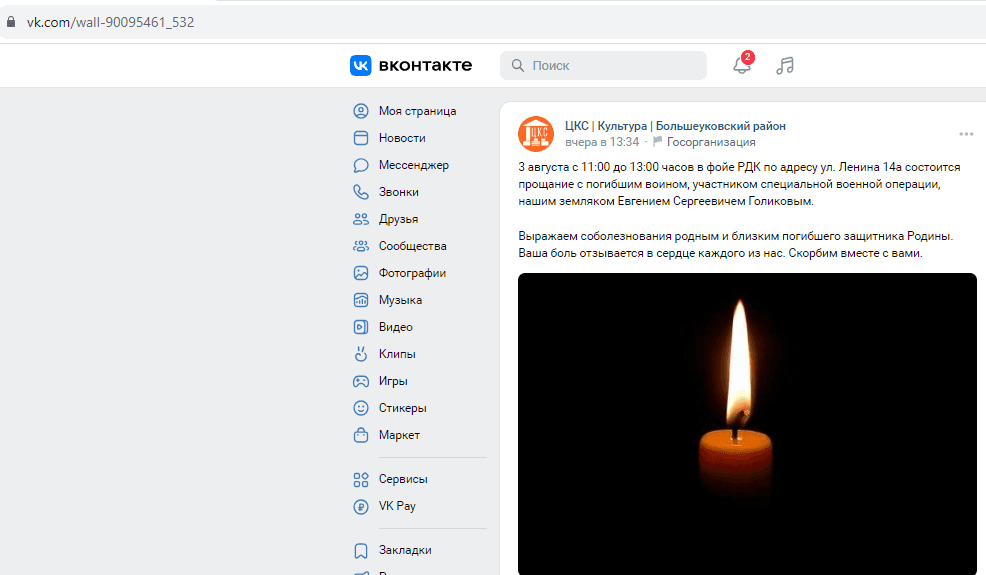This screenshot has height=575, width=986.
Task: Open Стикеры text in sidebar
Action: click(402, 409)
